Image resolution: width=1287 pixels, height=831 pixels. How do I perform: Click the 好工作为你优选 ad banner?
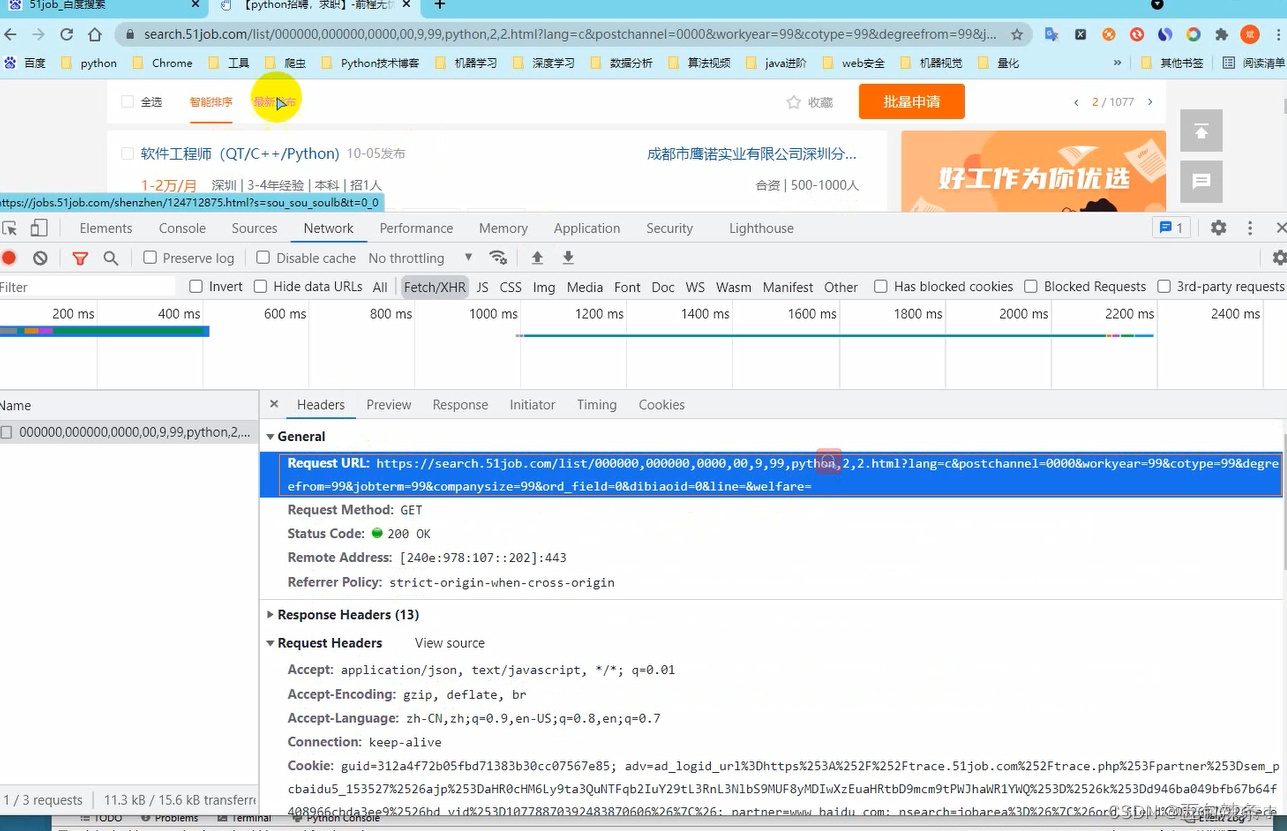1033,171
